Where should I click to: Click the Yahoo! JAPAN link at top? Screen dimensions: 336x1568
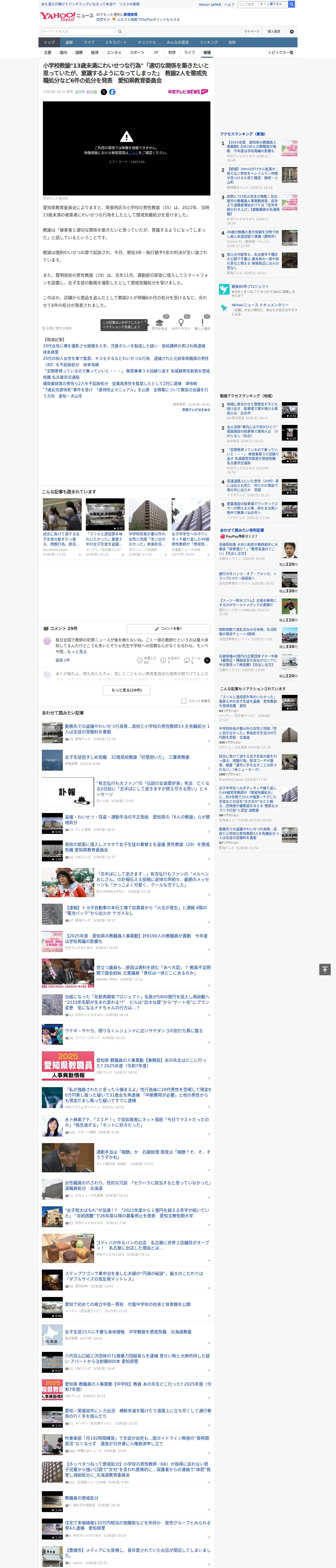pos(210,4)
